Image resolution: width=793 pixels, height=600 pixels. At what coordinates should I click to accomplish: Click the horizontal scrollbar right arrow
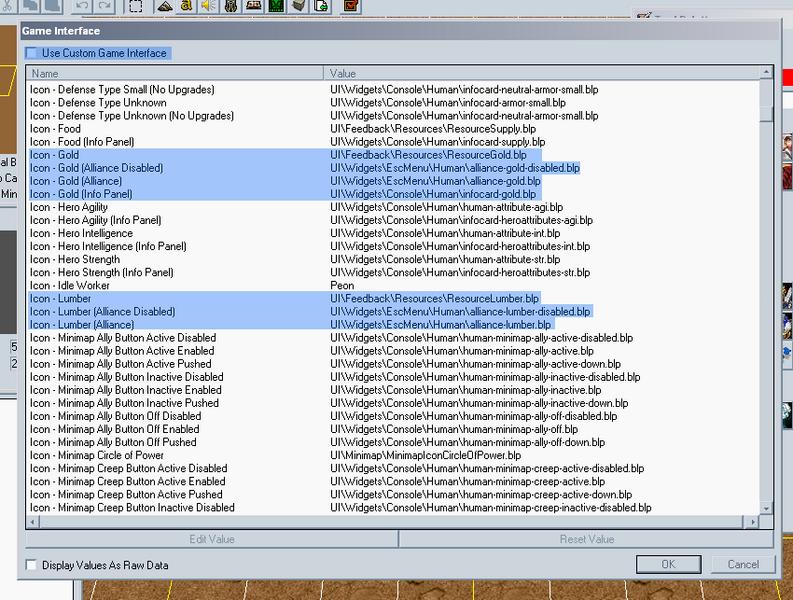[x=754, y=522]
